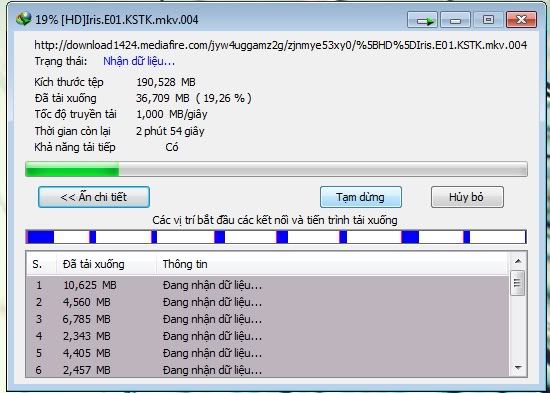Hide details with Ẩn chi tiết button
The width and height of the screenshot is (550, 393).
tap(94, 197)
